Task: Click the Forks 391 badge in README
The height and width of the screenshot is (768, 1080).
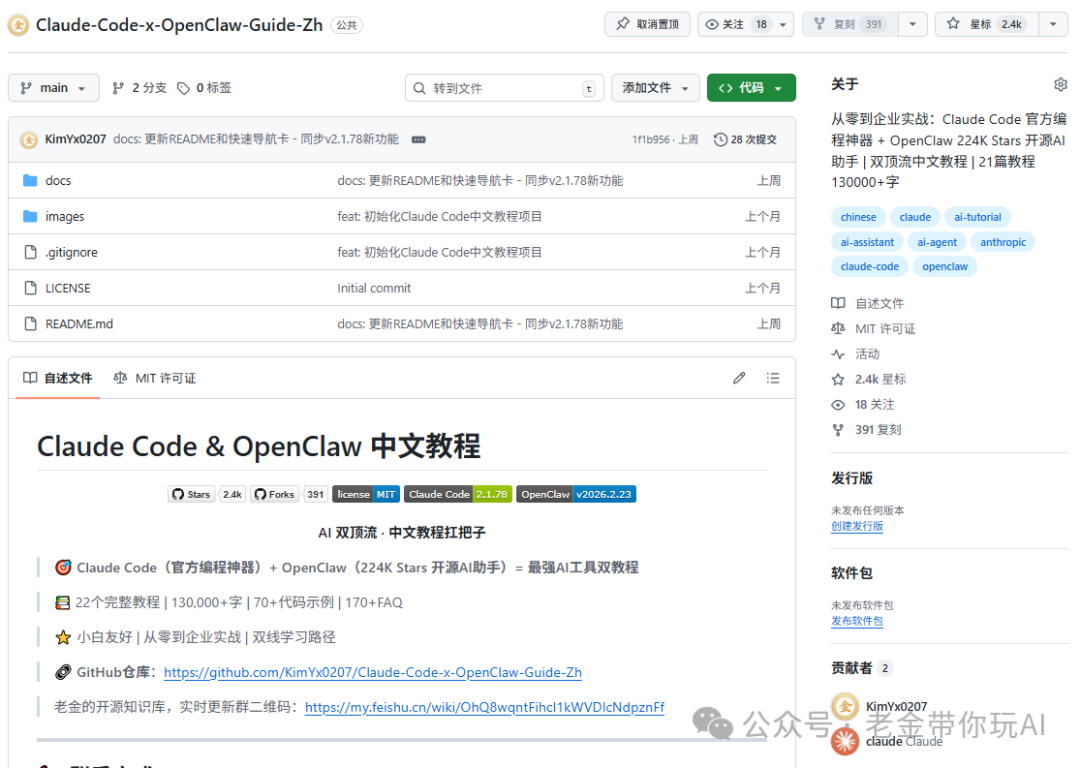Action: pos(289,494)
